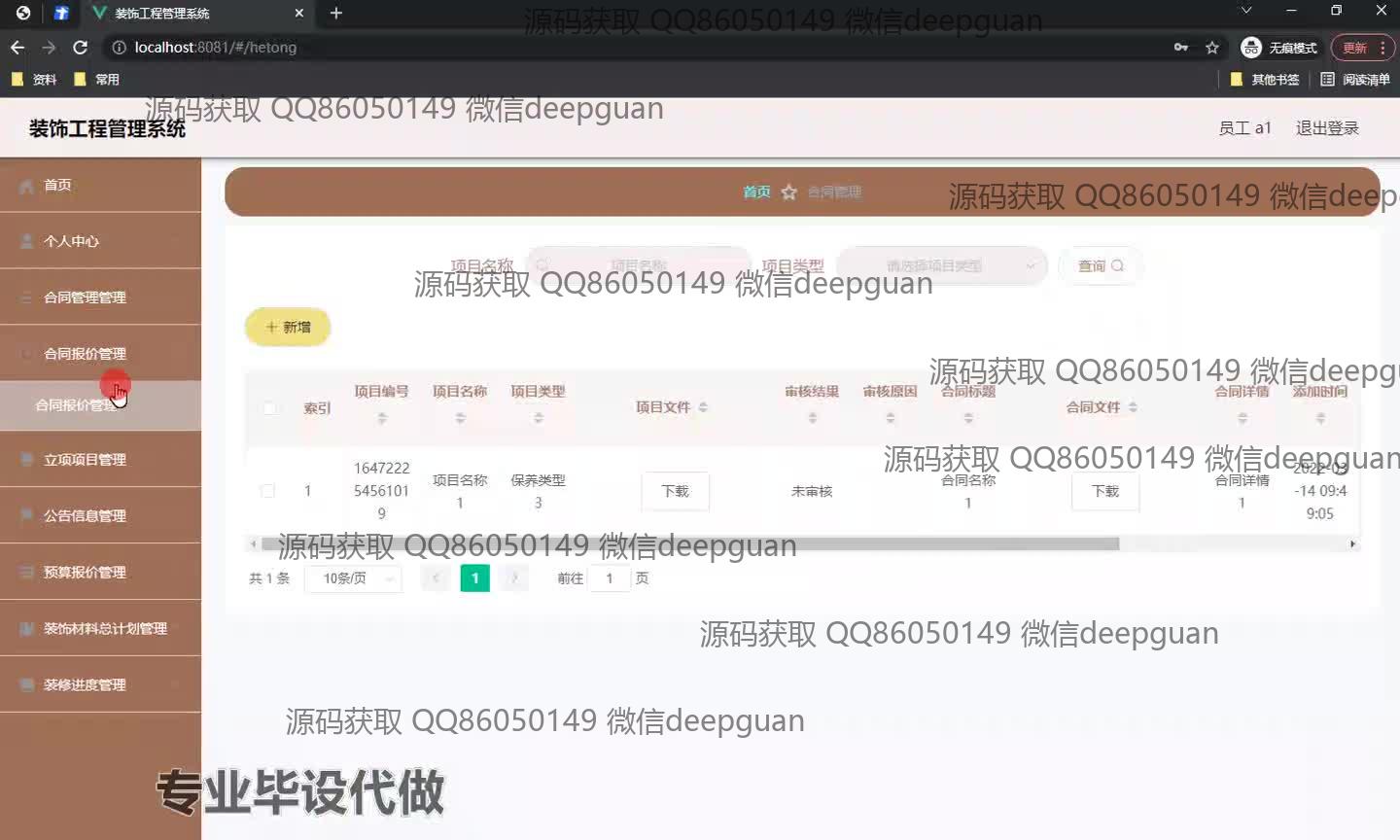
Task: Click the table scrollbar right arrow
Action: [1352, 544]
